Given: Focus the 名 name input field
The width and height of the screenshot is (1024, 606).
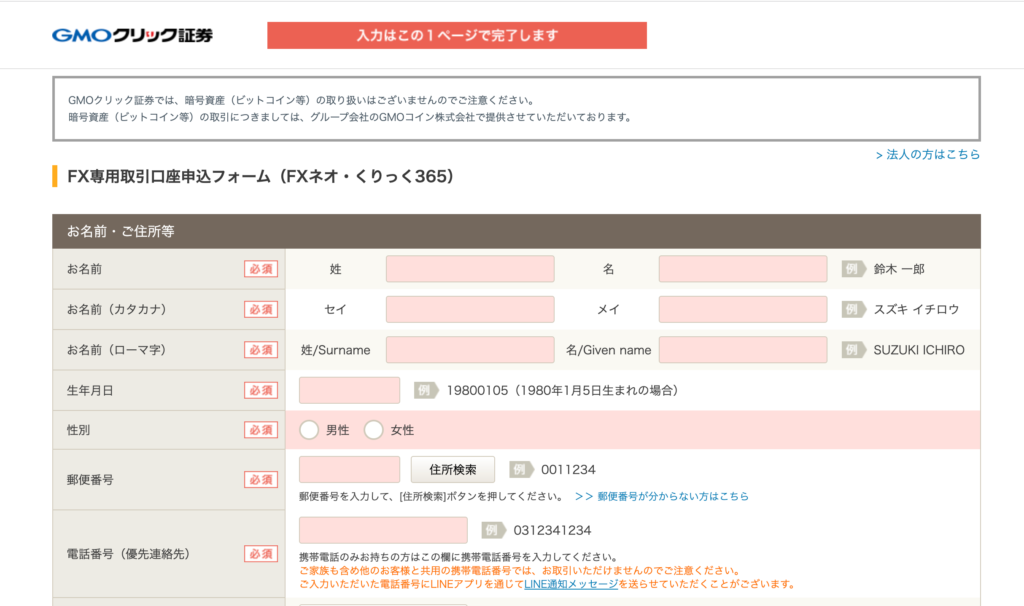Looking at the screenshot, I should (743, 269).
